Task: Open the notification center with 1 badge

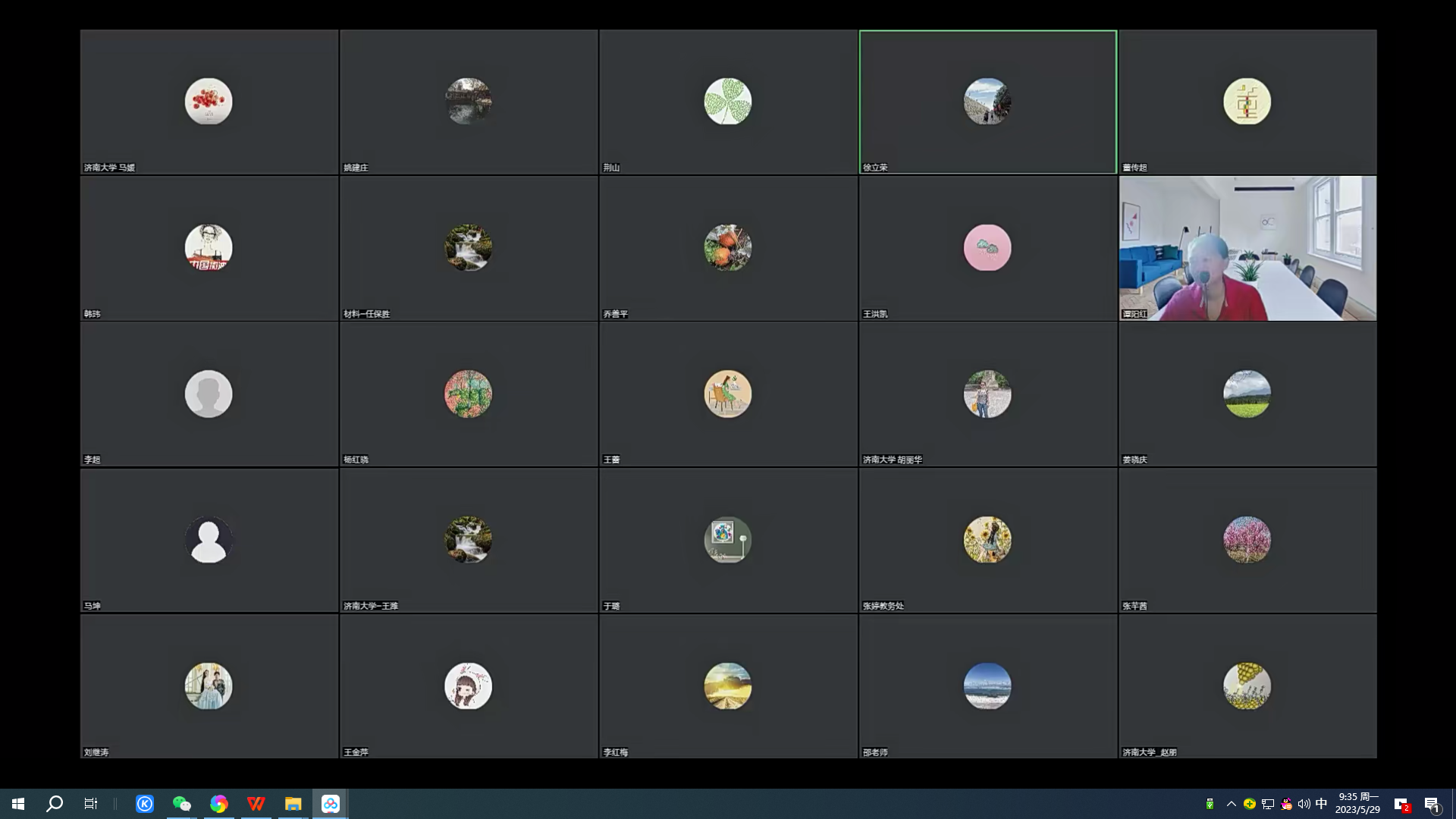Action: [1432, 805]
